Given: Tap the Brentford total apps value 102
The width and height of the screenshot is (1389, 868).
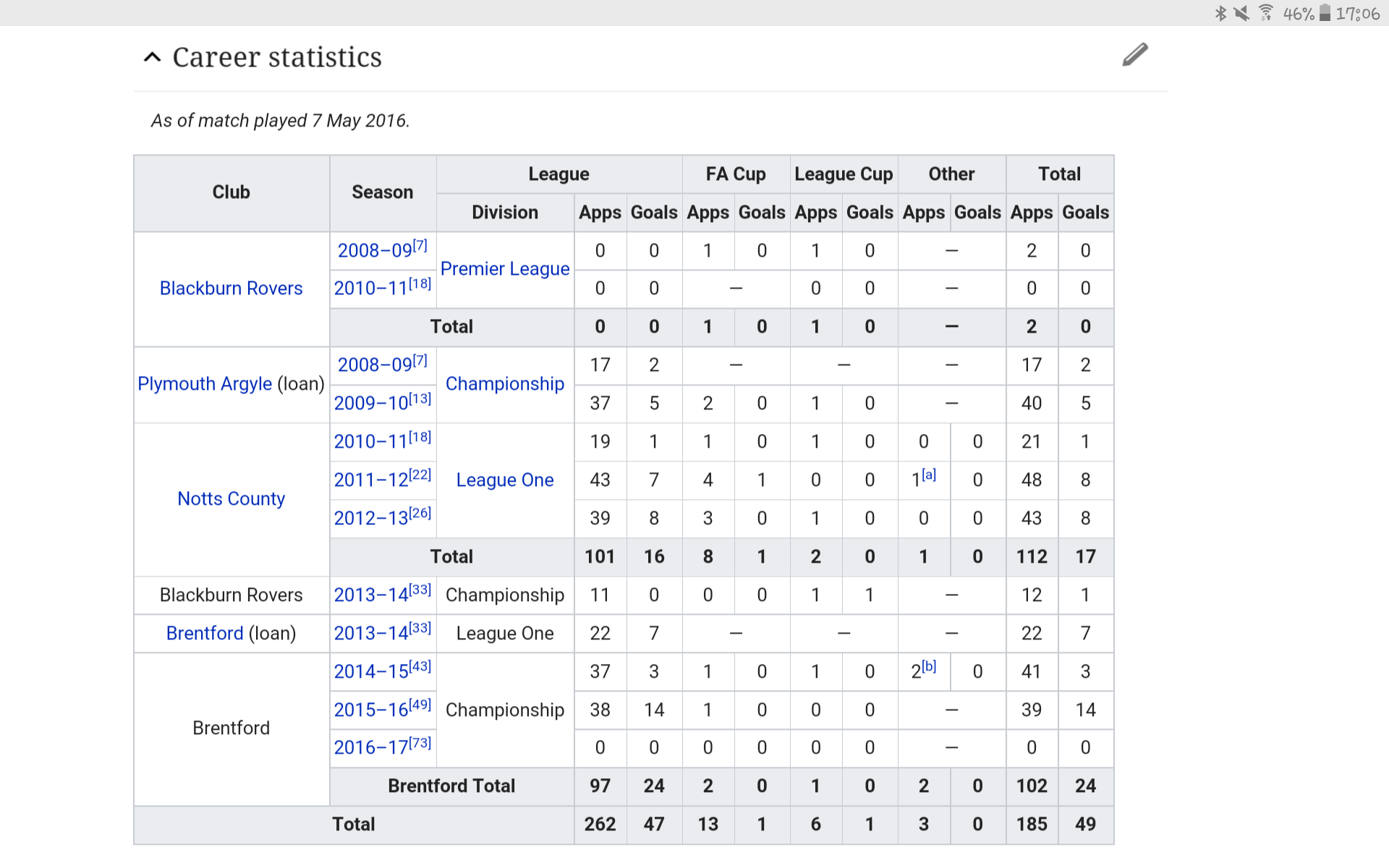Looking at the screenshot, I should [1032, 786].
